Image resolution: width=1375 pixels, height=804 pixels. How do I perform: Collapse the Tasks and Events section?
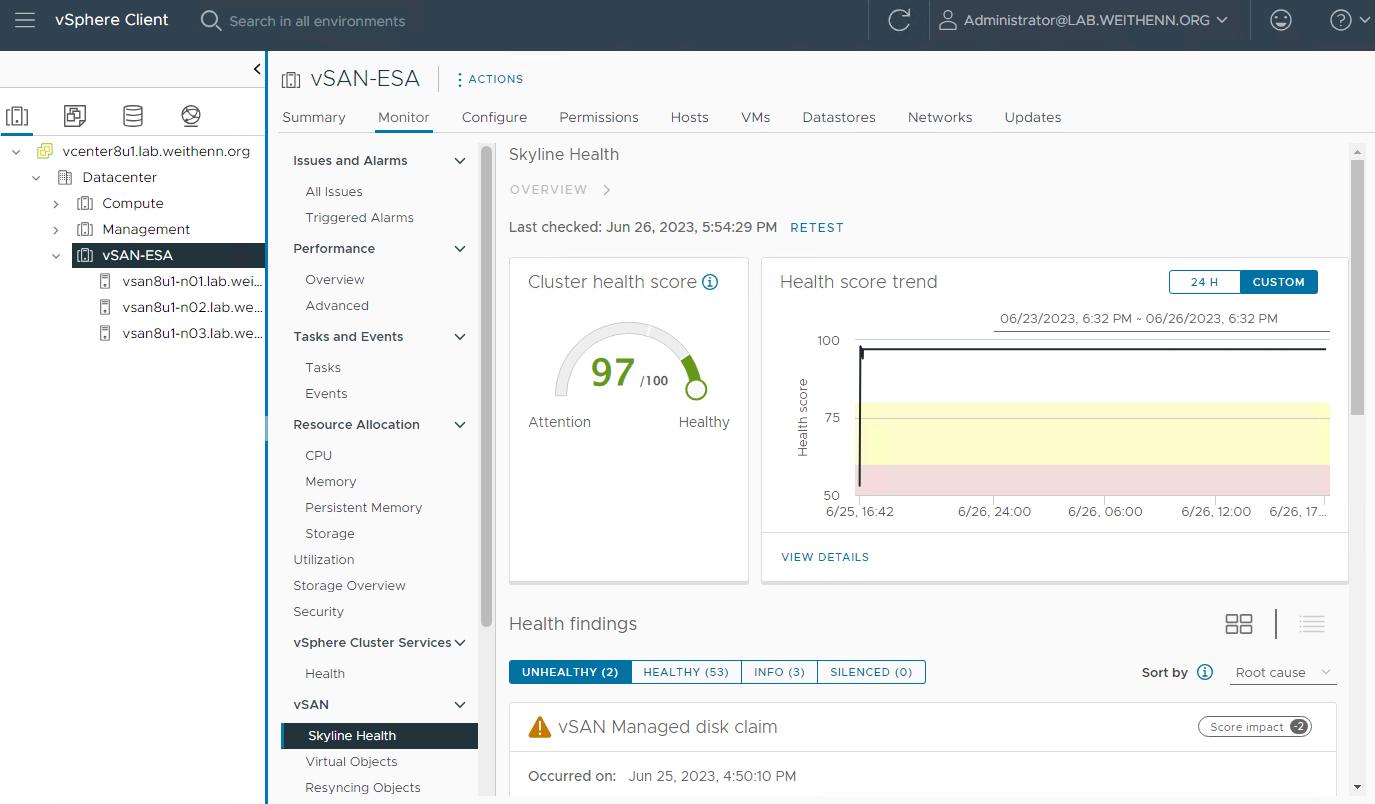pyautogui.click(x=460, y=336)
